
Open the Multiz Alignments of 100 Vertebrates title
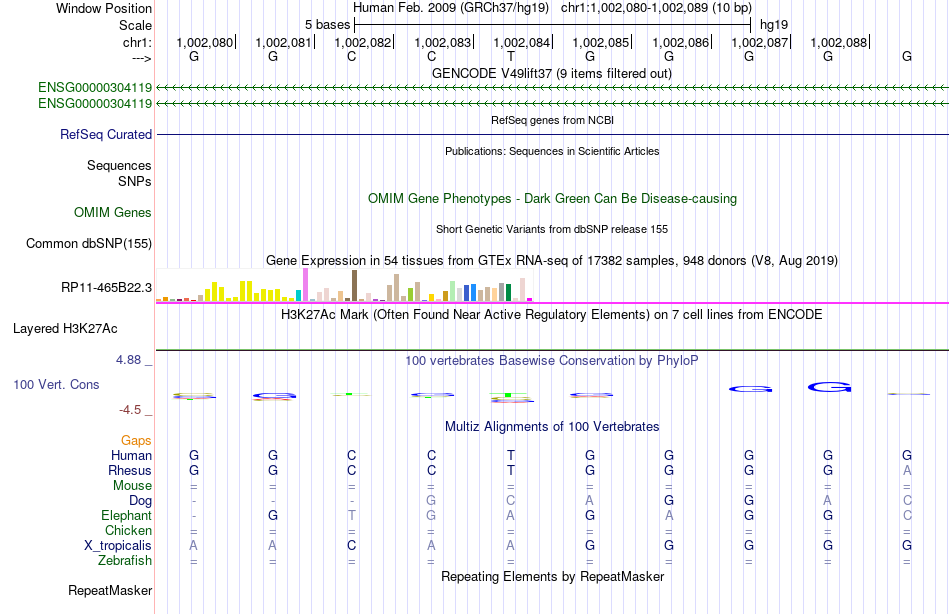pos(552,427)
